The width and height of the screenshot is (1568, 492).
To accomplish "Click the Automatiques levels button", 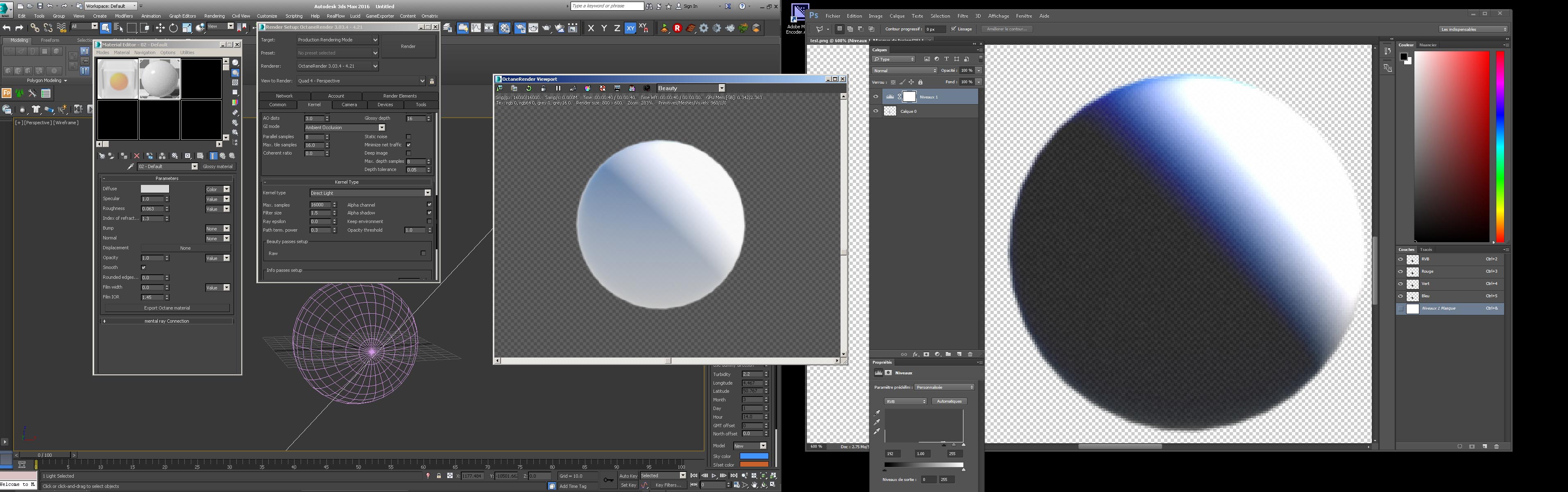I will tap(949, 401).
